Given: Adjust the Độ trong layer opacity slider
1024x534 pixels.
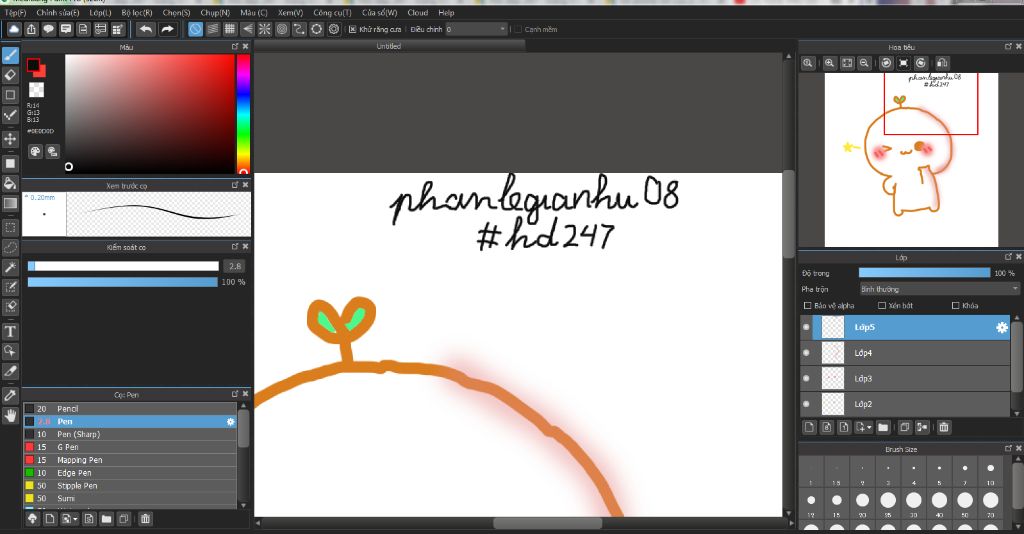Looking at the screenshot, I should (x=924, y=273).
